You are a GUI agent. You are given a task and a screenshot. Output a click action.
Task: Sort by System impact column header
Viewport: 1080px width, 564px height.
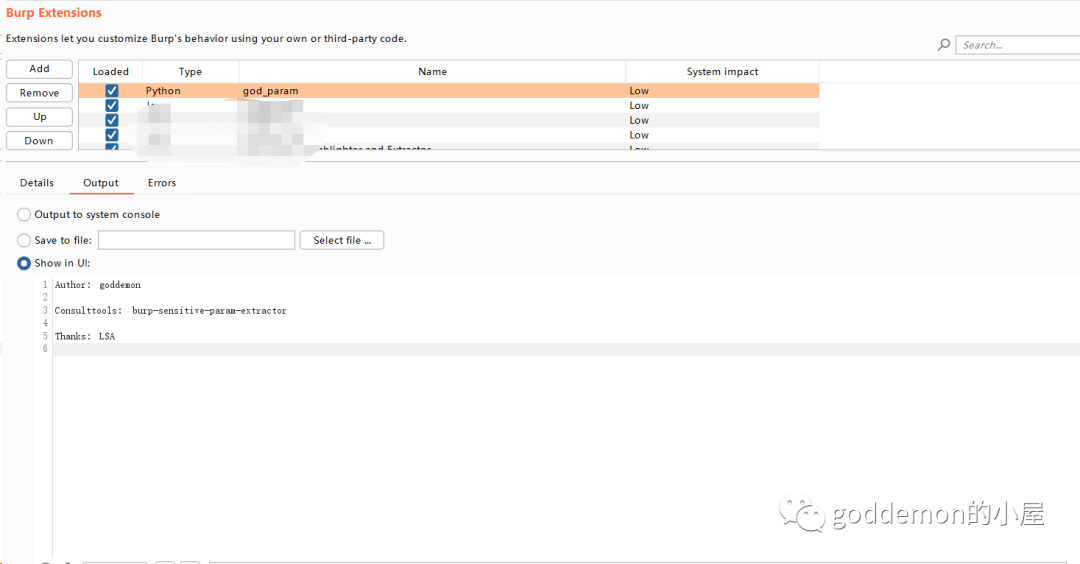click(723, 72)
